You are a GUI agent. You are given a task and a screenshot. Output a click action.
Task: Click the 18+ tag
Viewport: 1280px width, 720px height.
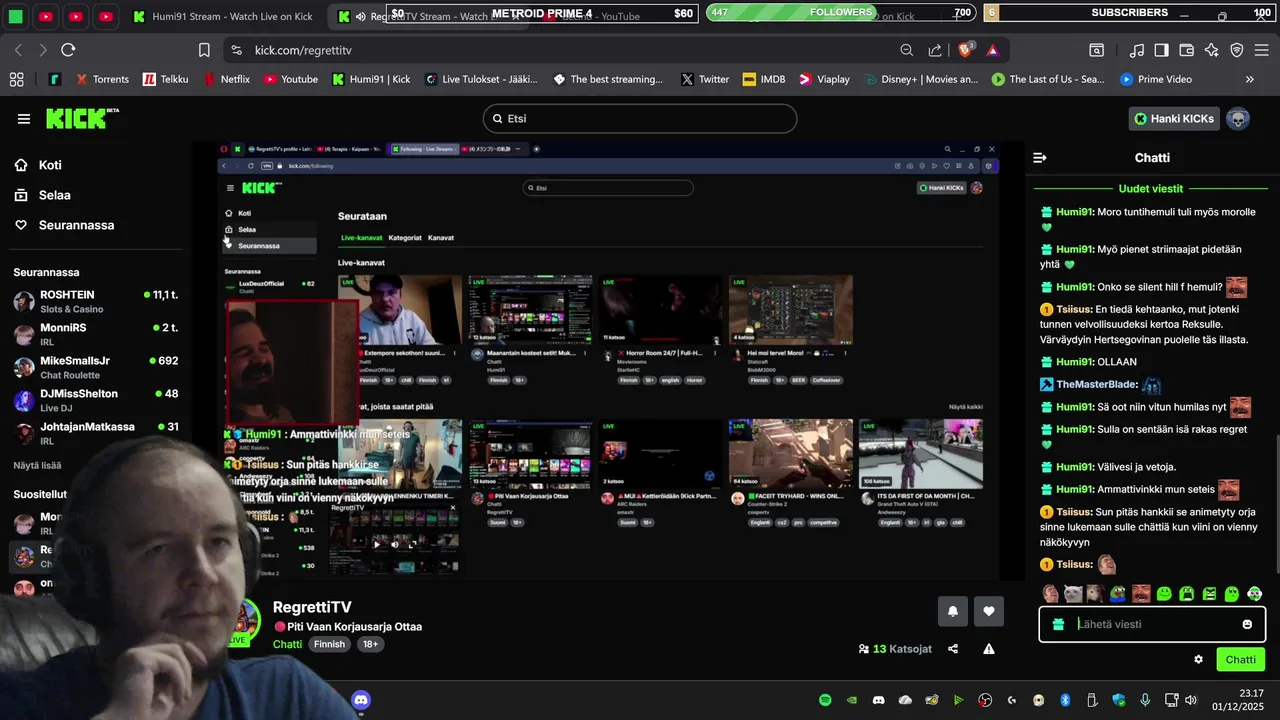(x=370, y=645)
